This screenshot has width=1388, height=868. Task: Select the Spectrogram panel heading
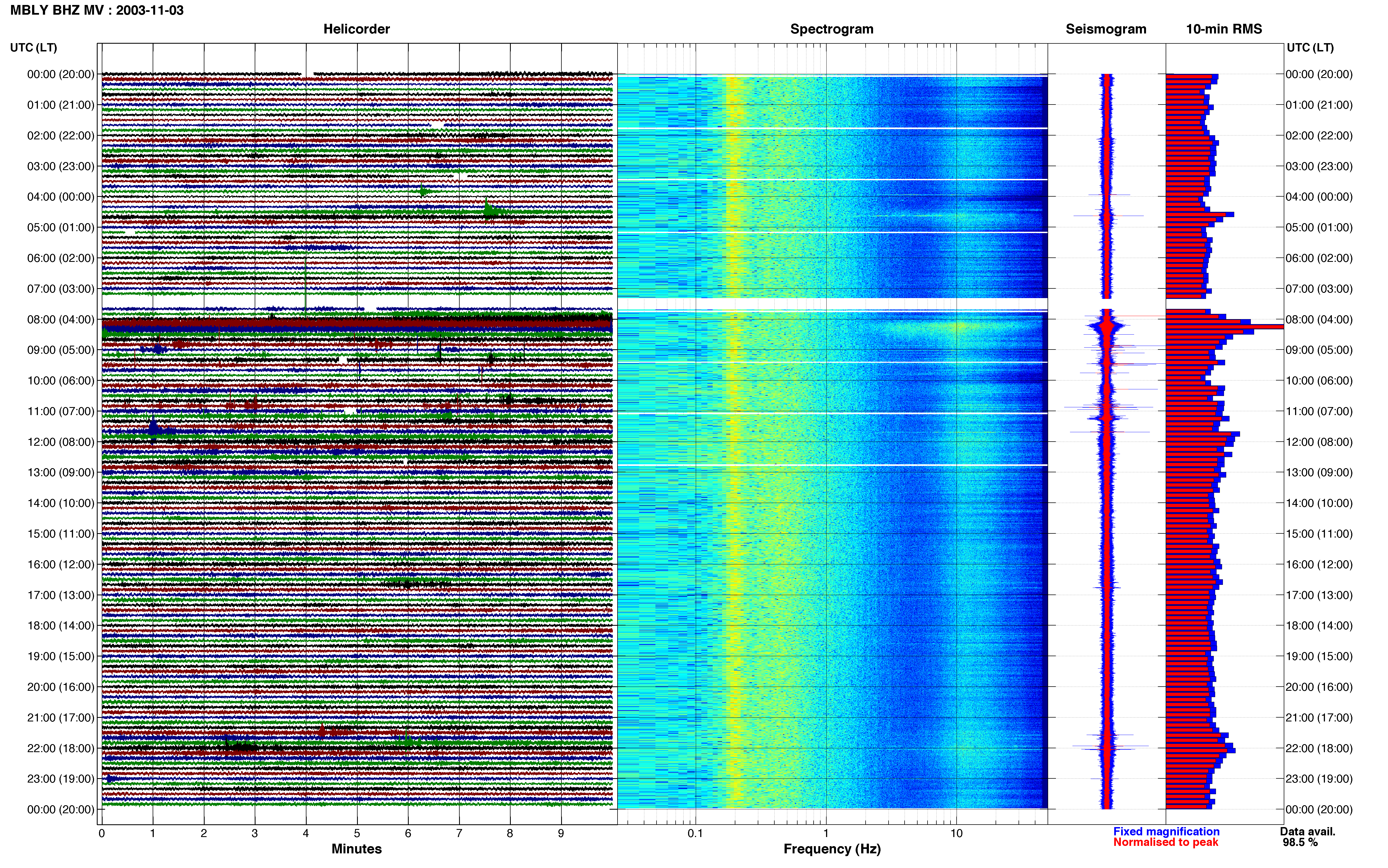click(x=832, y=29)
